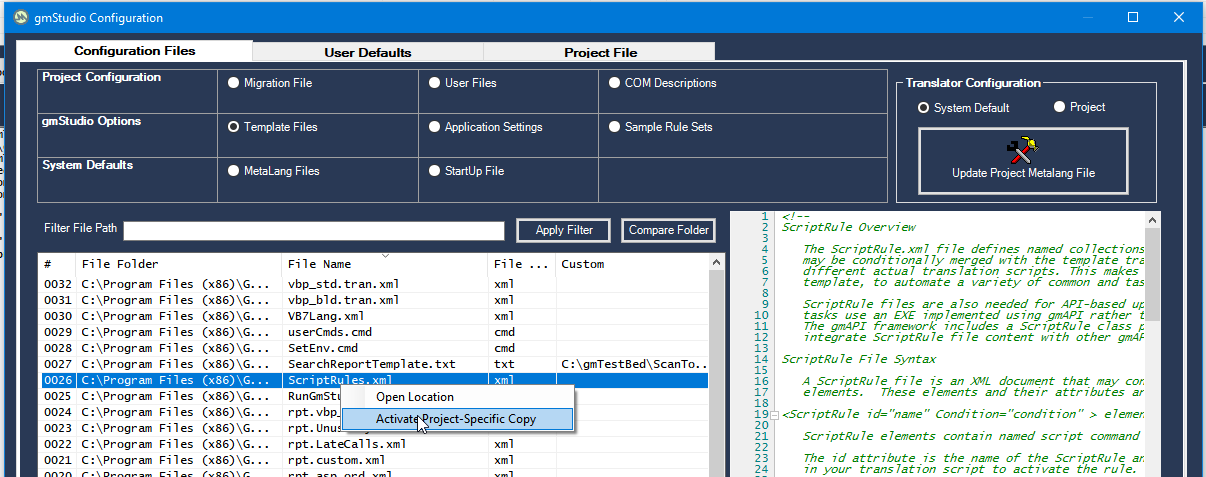Screen dimensions: 1206x477
Task: Collapse the ScriptRule fold marker in editor
Action: coord(774,415)
